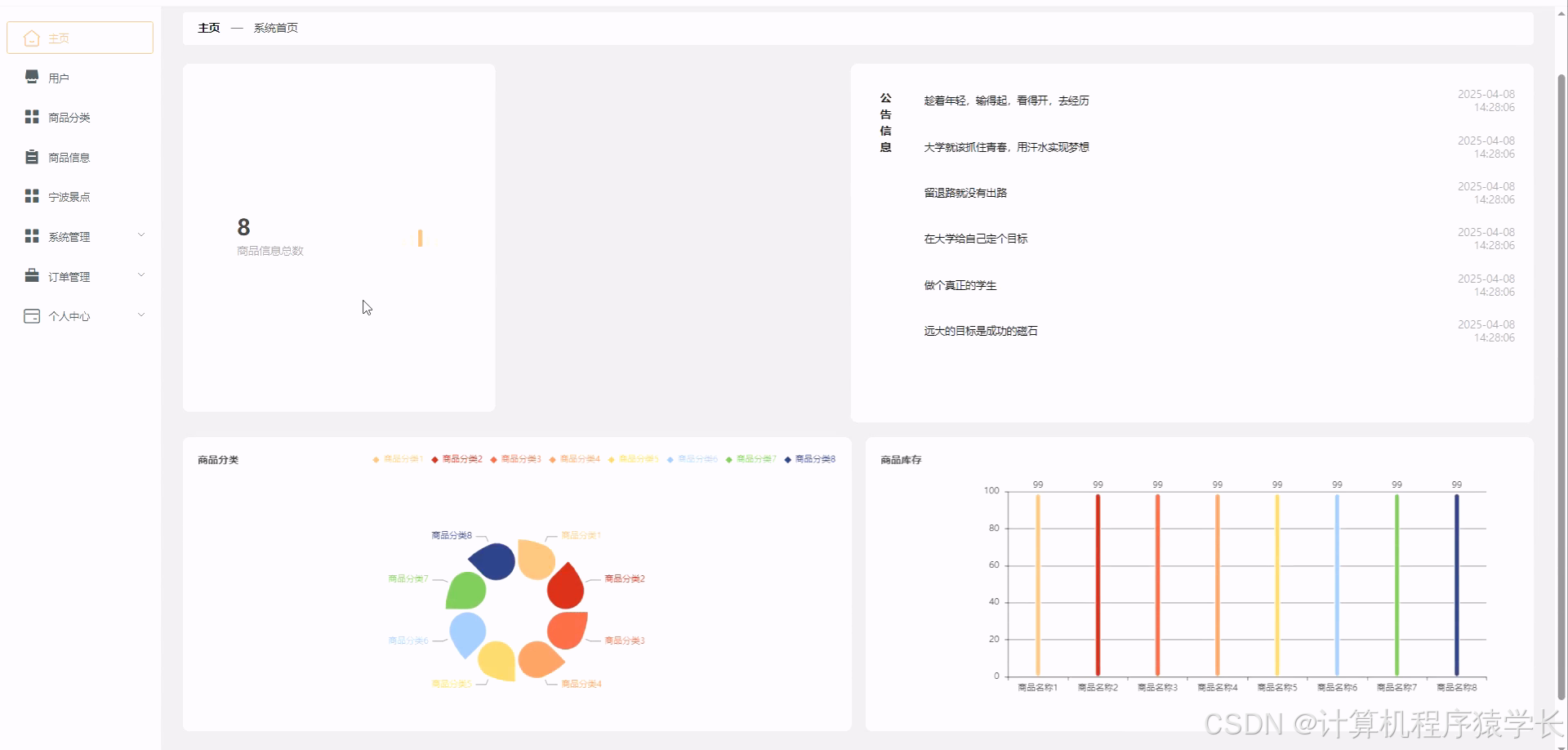Click the green 商品名称7 stock bar
The width and height of the screenshot is (1568, 750).
coord(1396,585)
